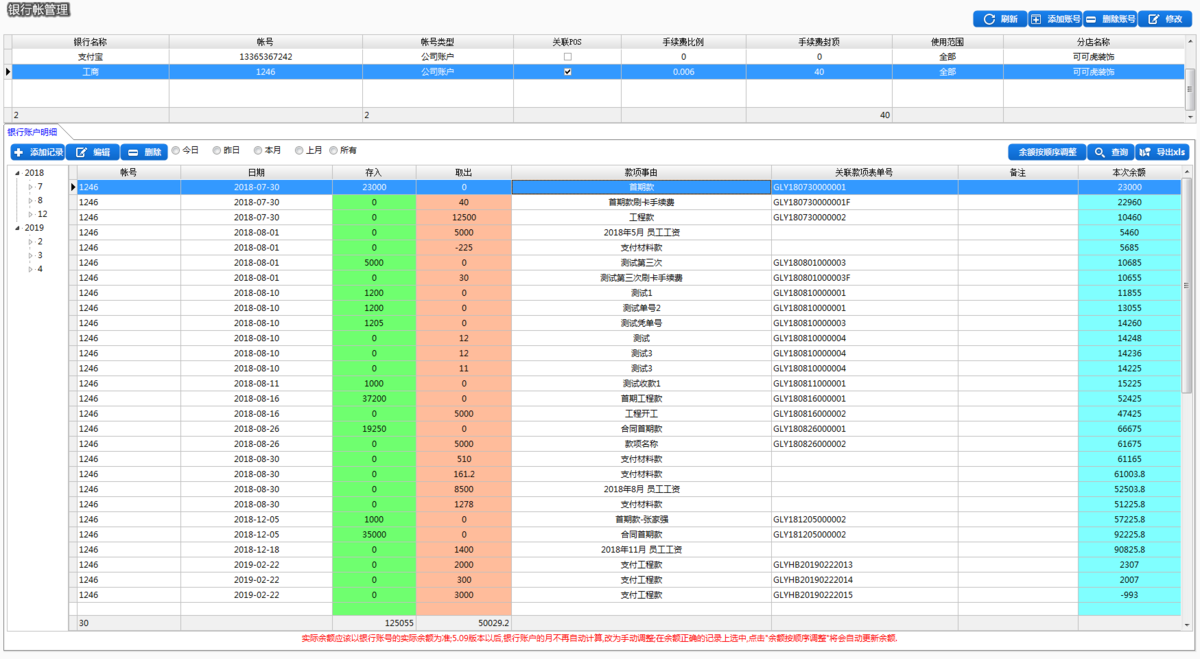
Task: Expand month 12 under 2018
Action: (30, 214)
